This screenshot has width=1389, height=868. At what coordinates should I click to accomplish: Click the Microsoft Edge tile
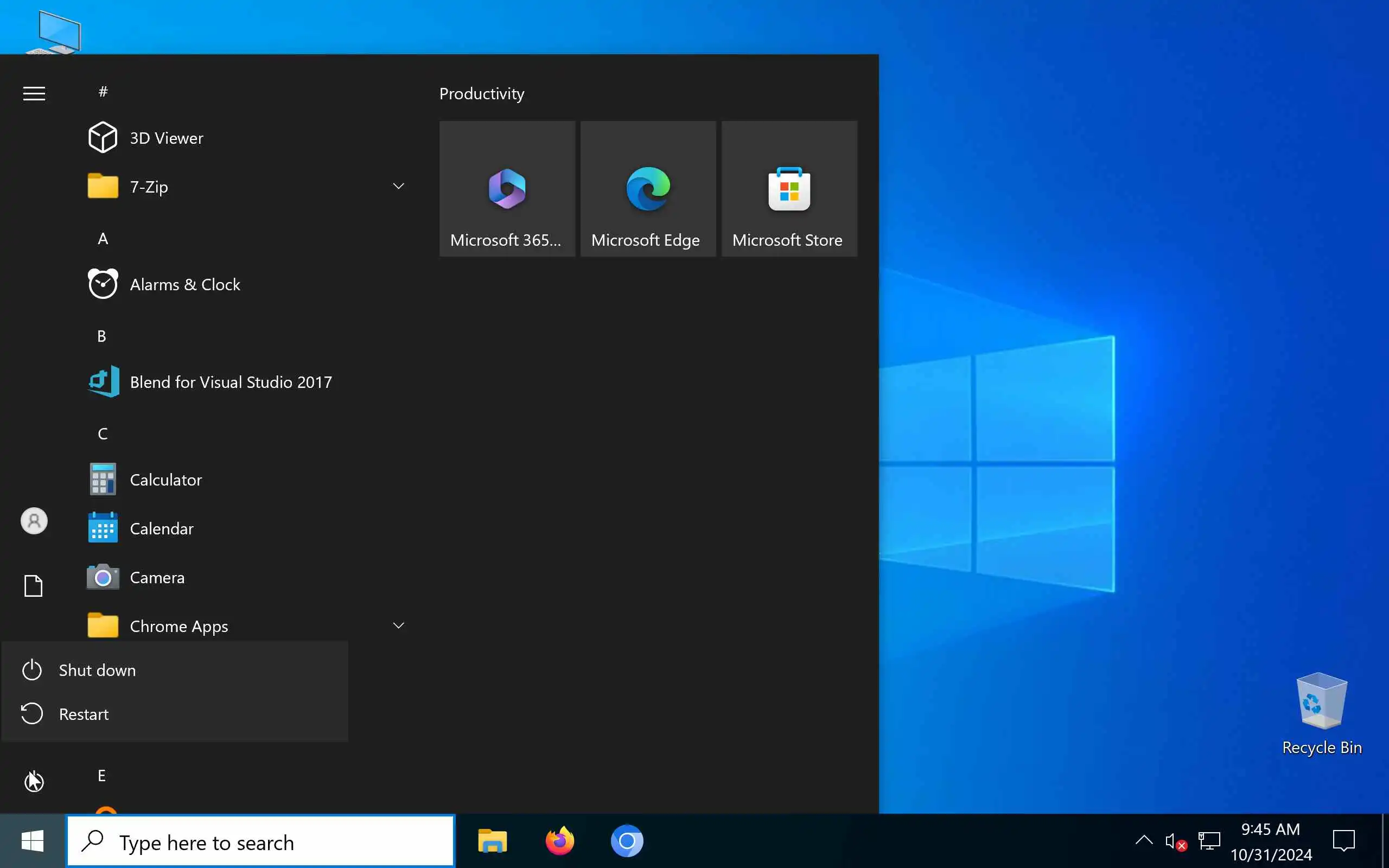(647, 189)
